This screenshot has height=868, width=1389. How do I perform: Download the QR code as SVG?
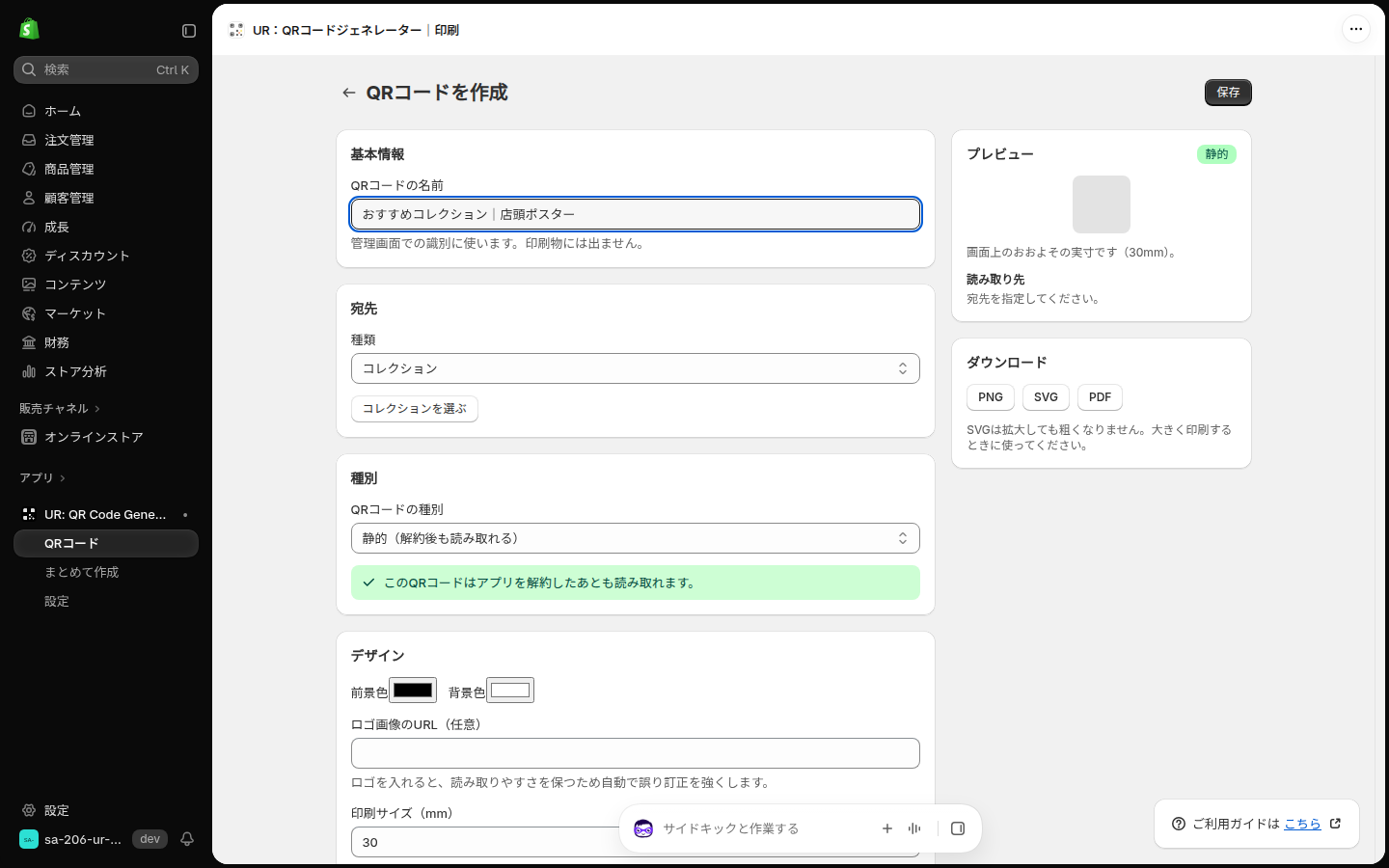[x=1046, y=397]
